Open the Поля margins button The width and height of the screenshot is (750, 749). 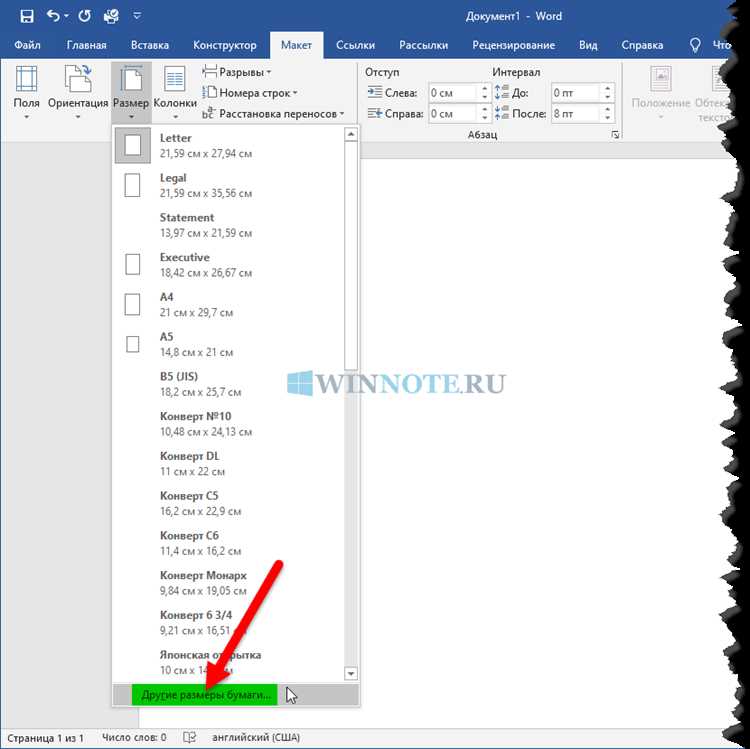tap(26, 92)
